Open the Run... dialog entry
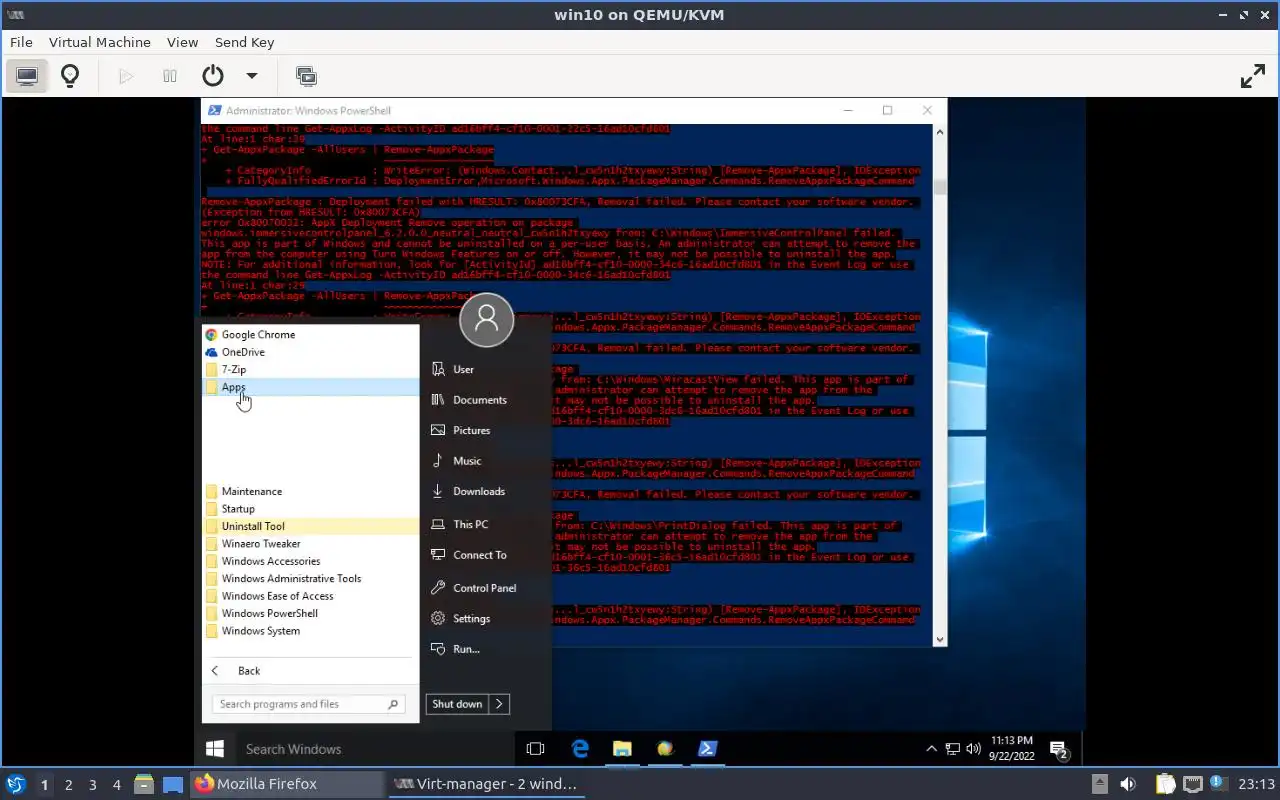 point(486,649)
